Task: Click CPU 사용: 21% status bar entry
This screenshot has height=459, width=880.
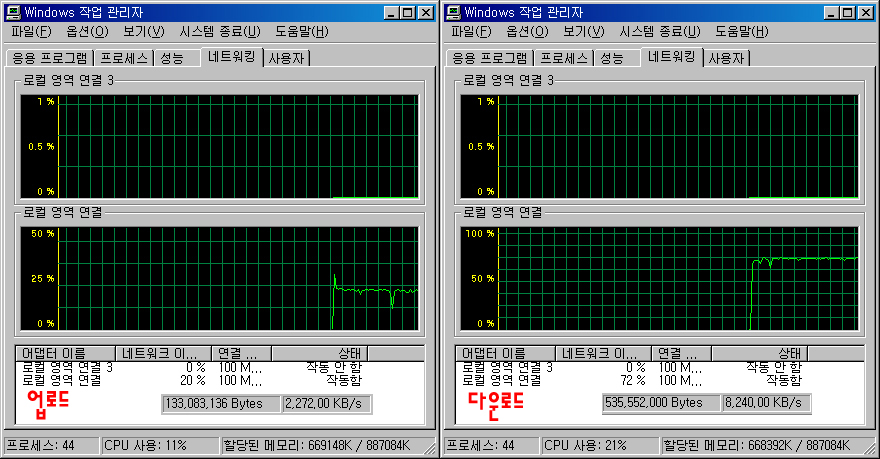Action: 600,446
